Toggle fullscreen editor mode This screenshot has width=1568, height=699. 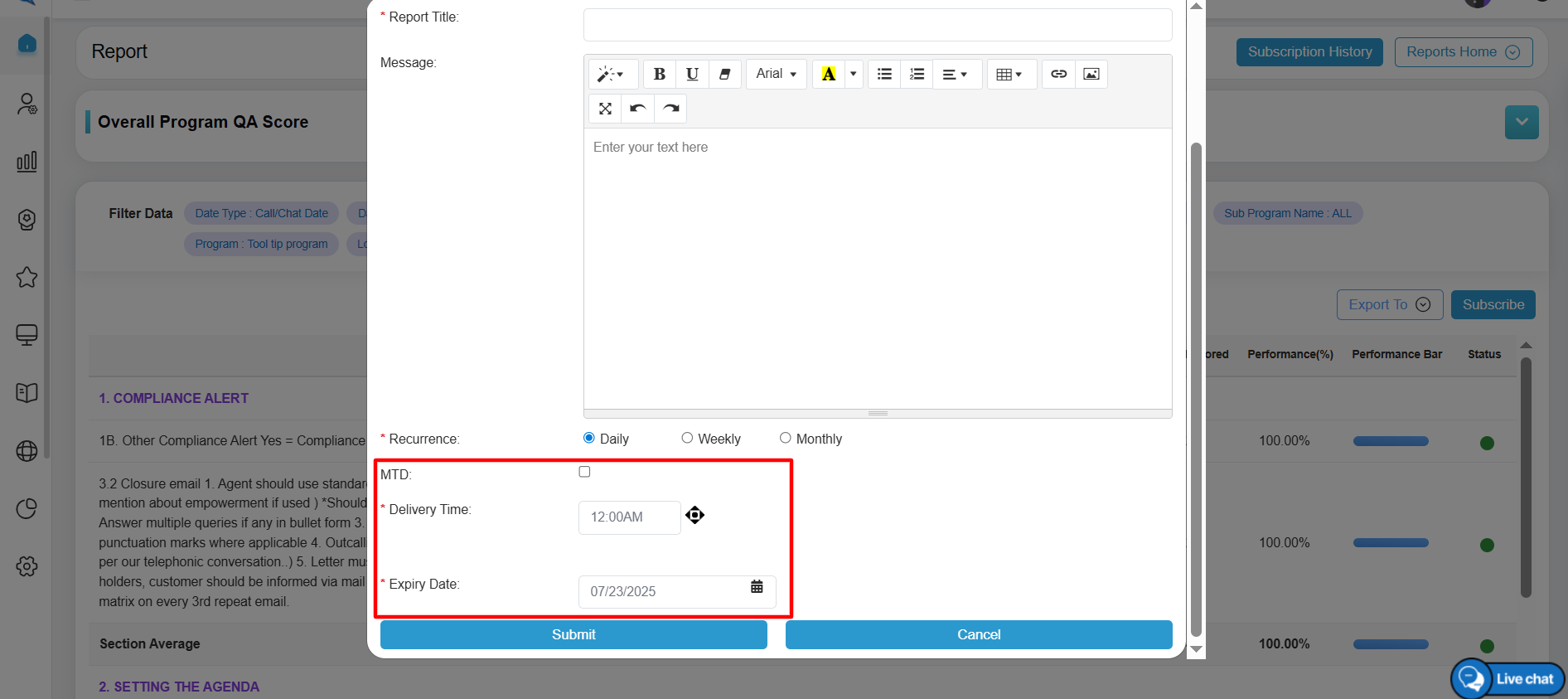[x=605, y=109]
